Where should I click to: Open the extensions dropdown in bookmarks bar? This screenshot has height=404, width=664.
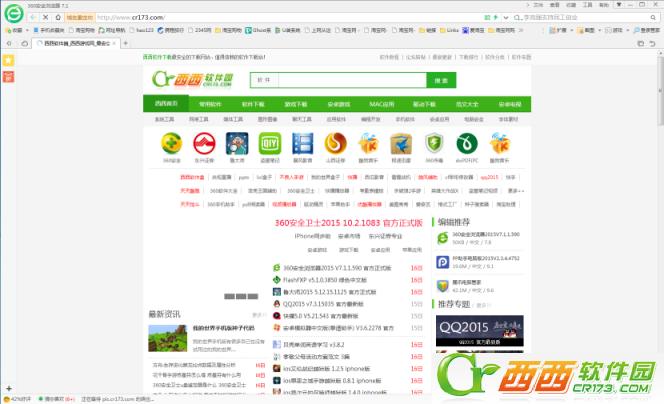click(571, 30)
